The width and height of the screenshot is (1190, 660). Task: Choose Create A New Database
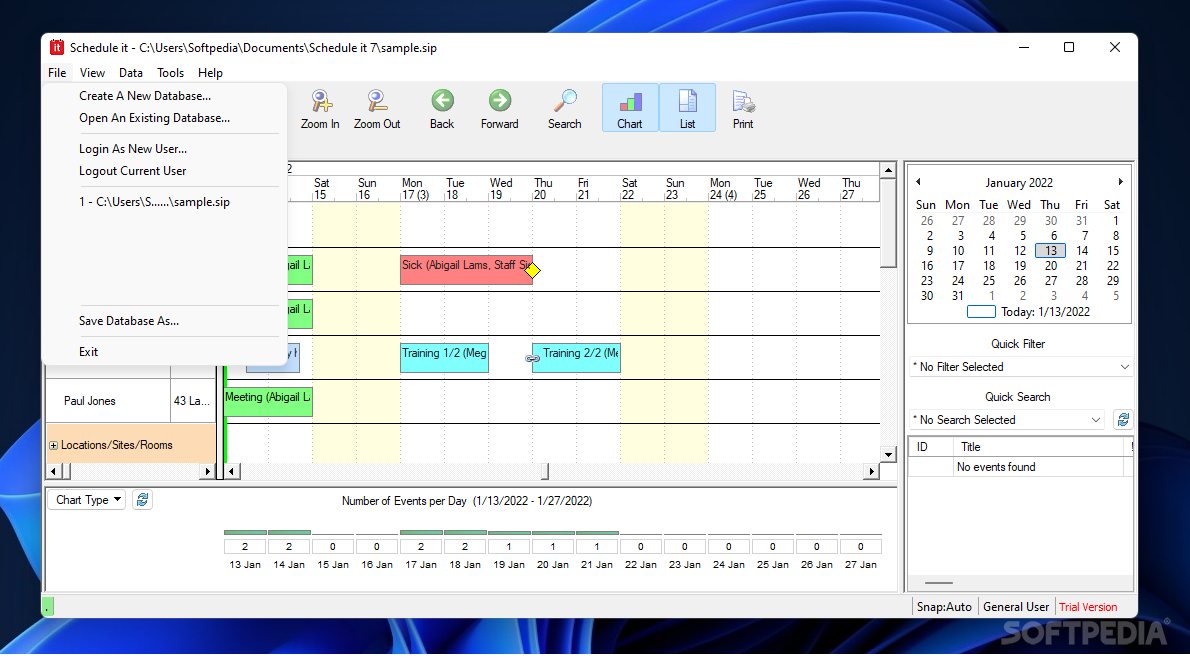pyautogui.click(x=145, y=96)
